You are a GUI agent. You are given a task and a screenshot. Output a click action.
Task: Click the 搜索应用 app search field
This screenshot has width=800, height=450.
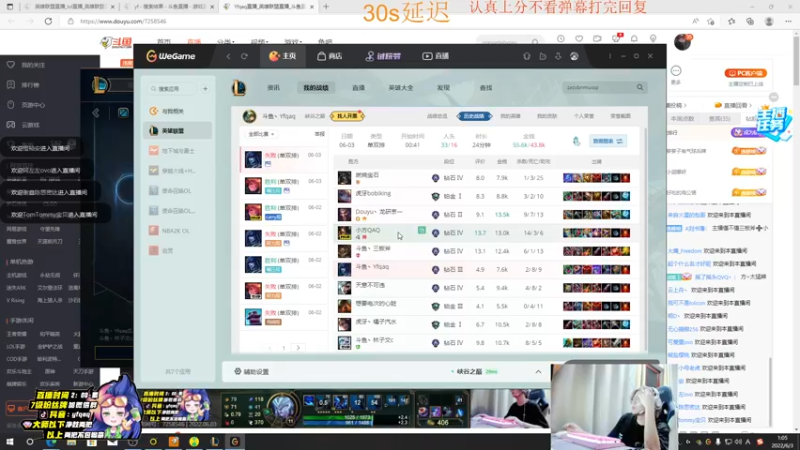(x=172, y=89)
